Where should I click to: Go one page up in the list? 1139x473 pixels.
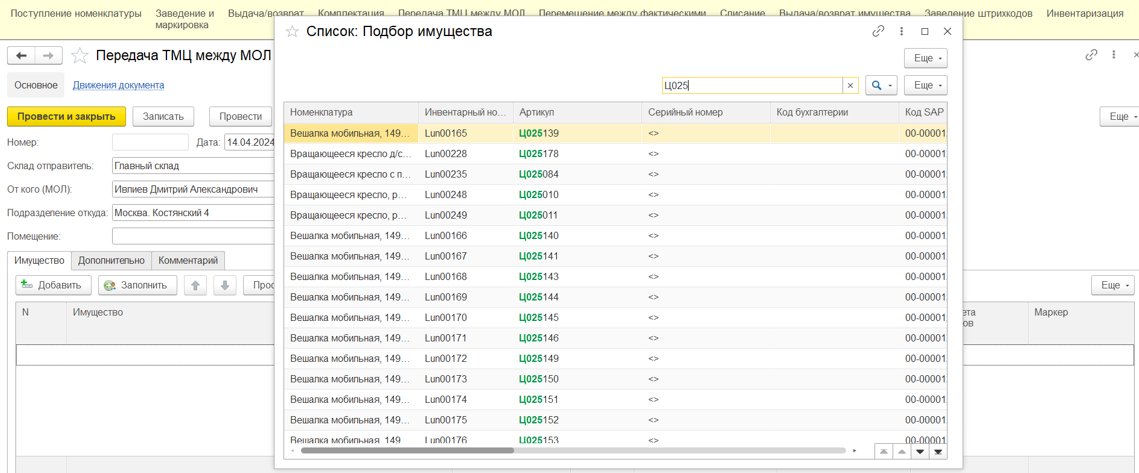tap(901, 451)
